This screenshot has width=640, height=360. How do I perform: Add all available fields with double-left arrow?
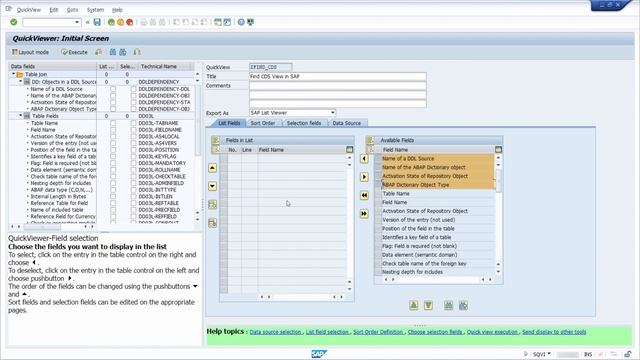[x=364, y=195]
